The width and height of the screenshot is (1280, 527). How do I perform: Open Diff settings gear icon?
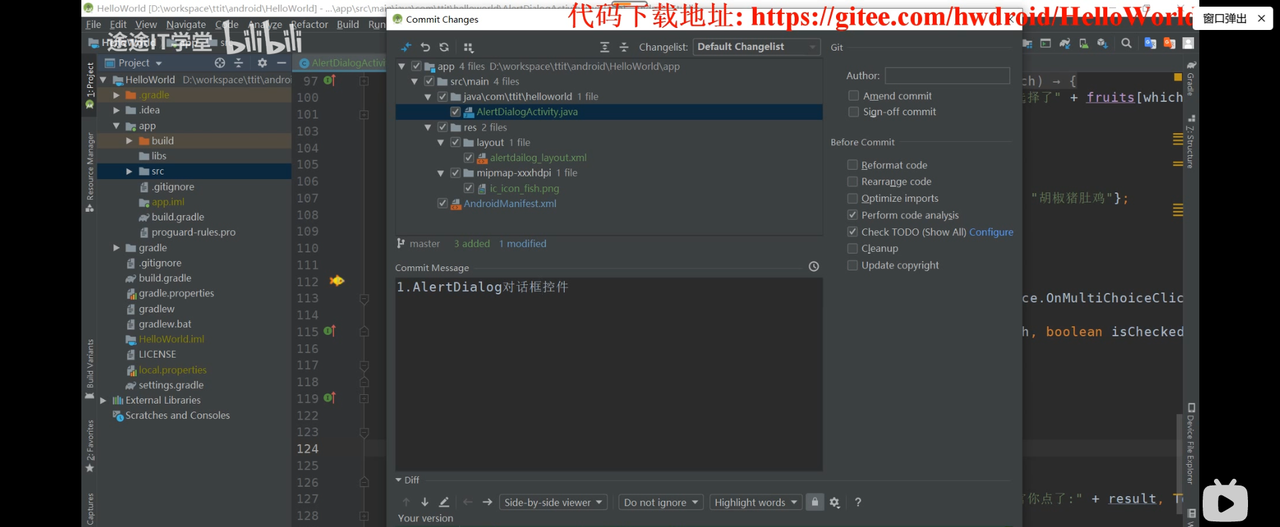[835, 502]
